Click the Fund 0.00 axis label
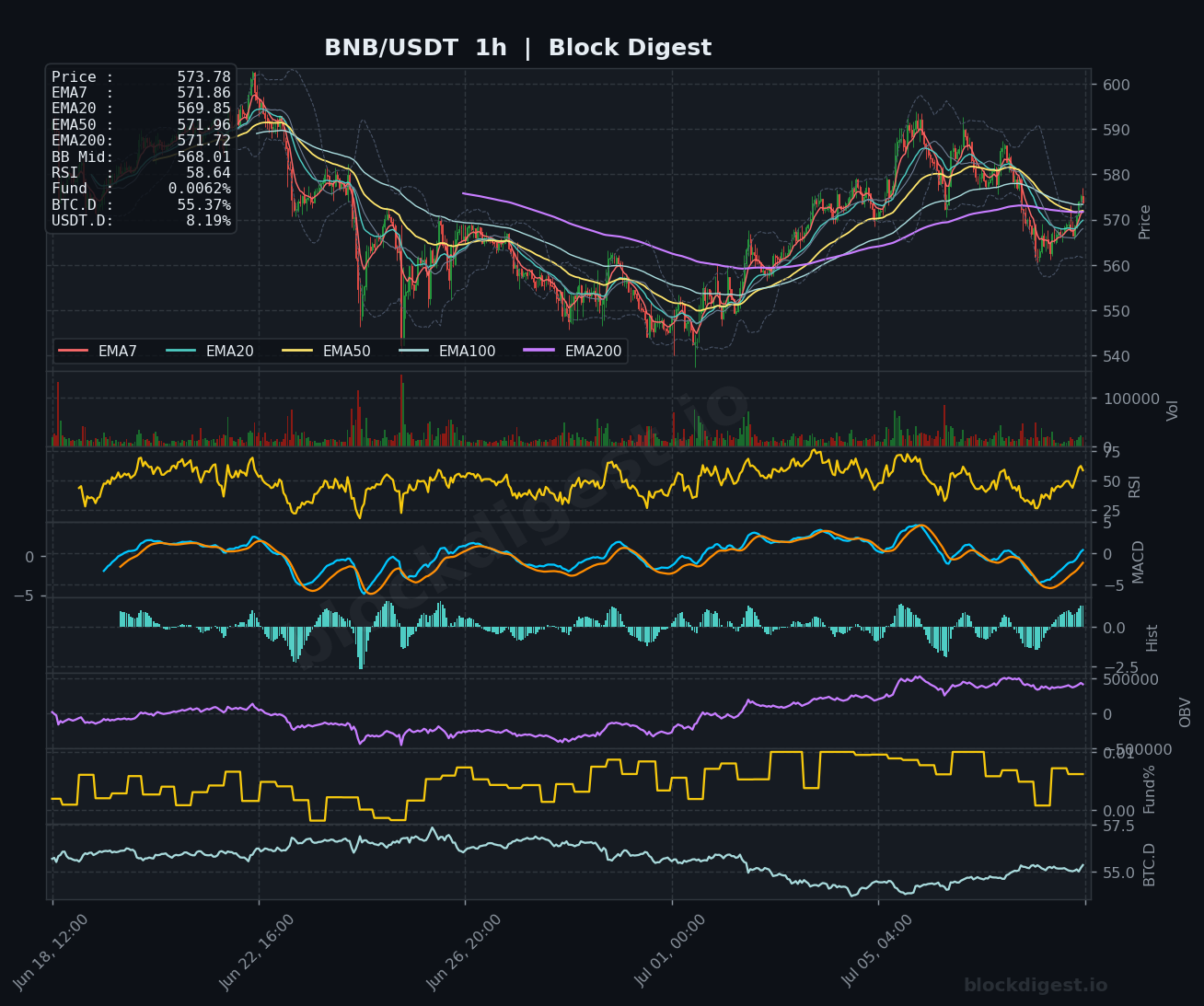The image size is (1204, 1006). pos(1119,811)
